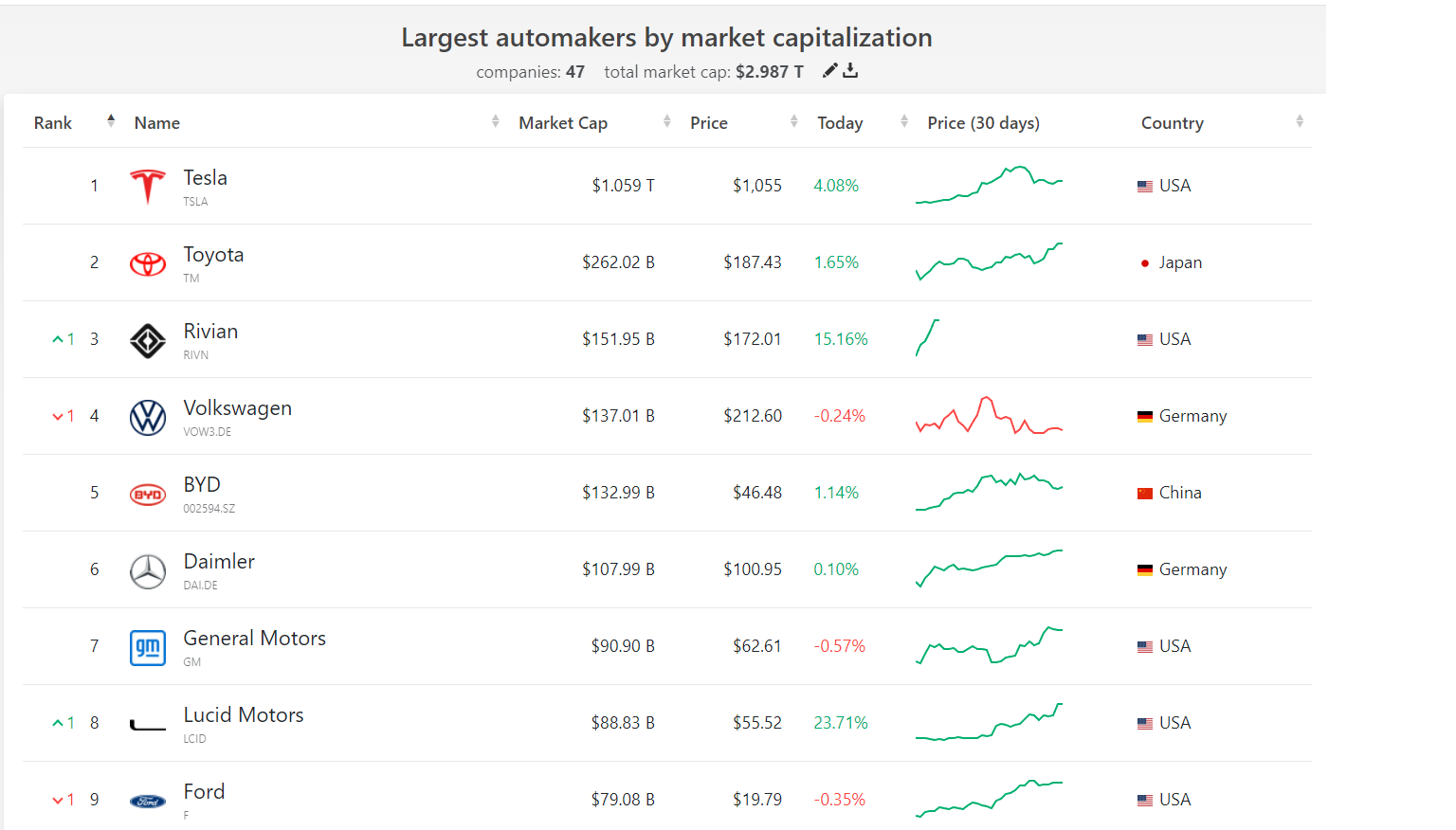Image resolution: width=1456 pixels, height=830 pixels.
Task: Click the Price column header
Action: pyautogui.click(x=709, y=123)
